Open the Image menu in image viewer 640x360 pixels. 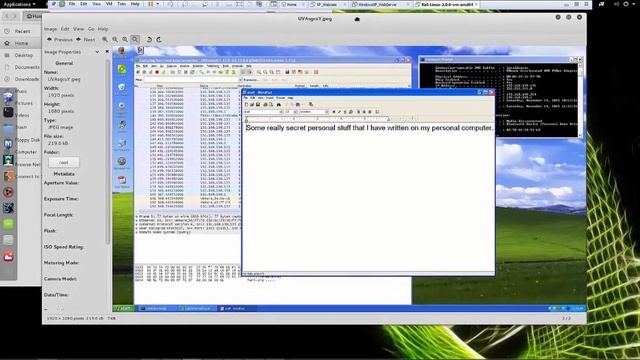50,29
